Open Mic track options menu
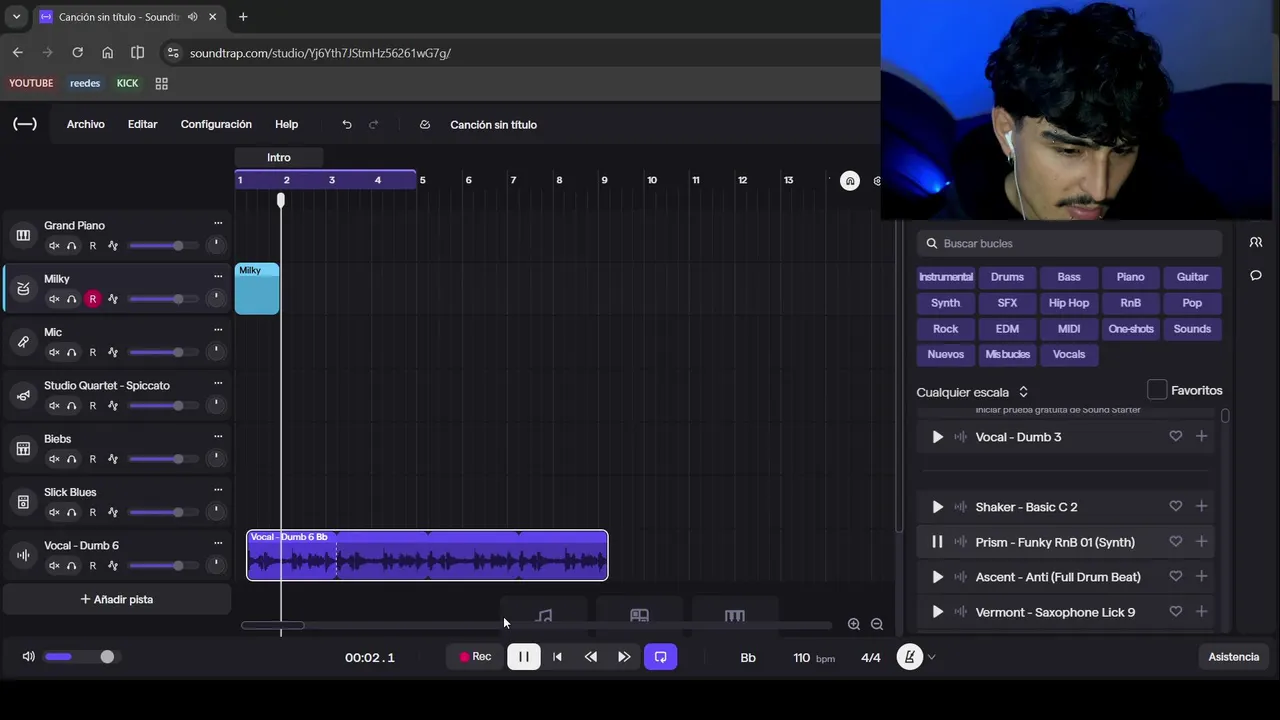 [x=218, y=330]
